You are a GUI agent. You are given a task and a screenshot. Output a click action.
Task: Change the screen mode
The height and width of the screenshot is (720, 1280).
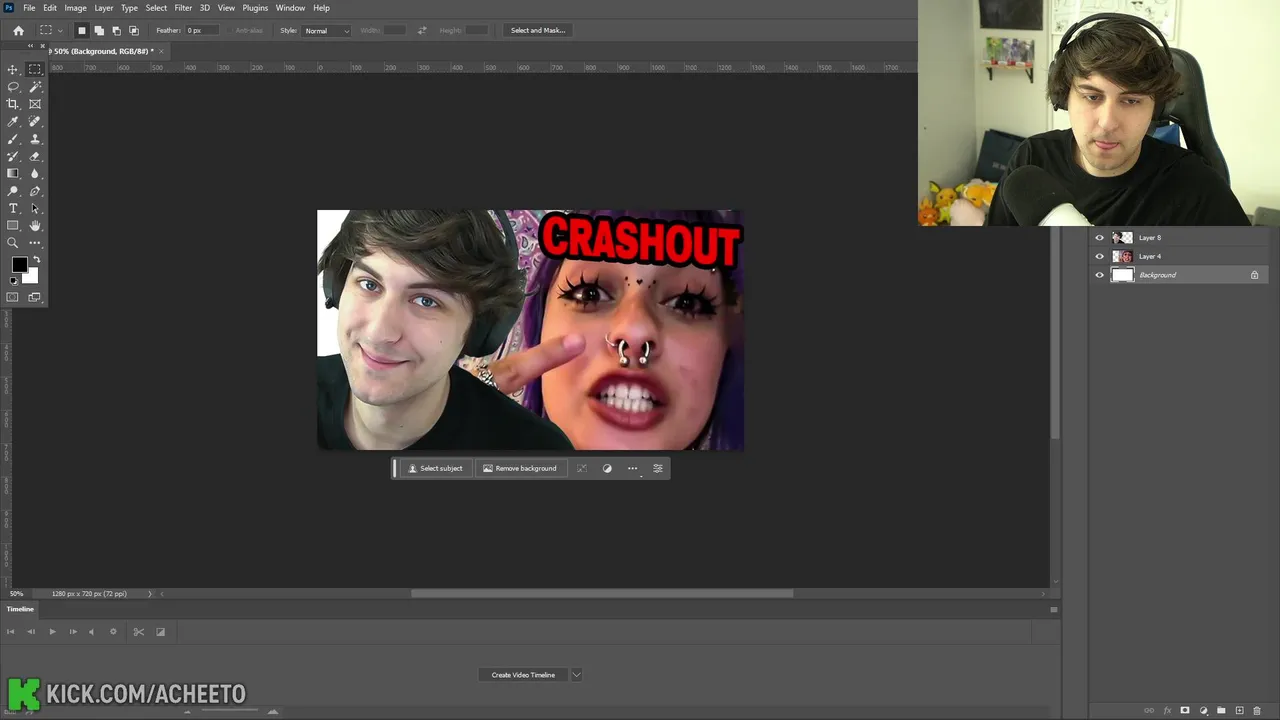35,297
